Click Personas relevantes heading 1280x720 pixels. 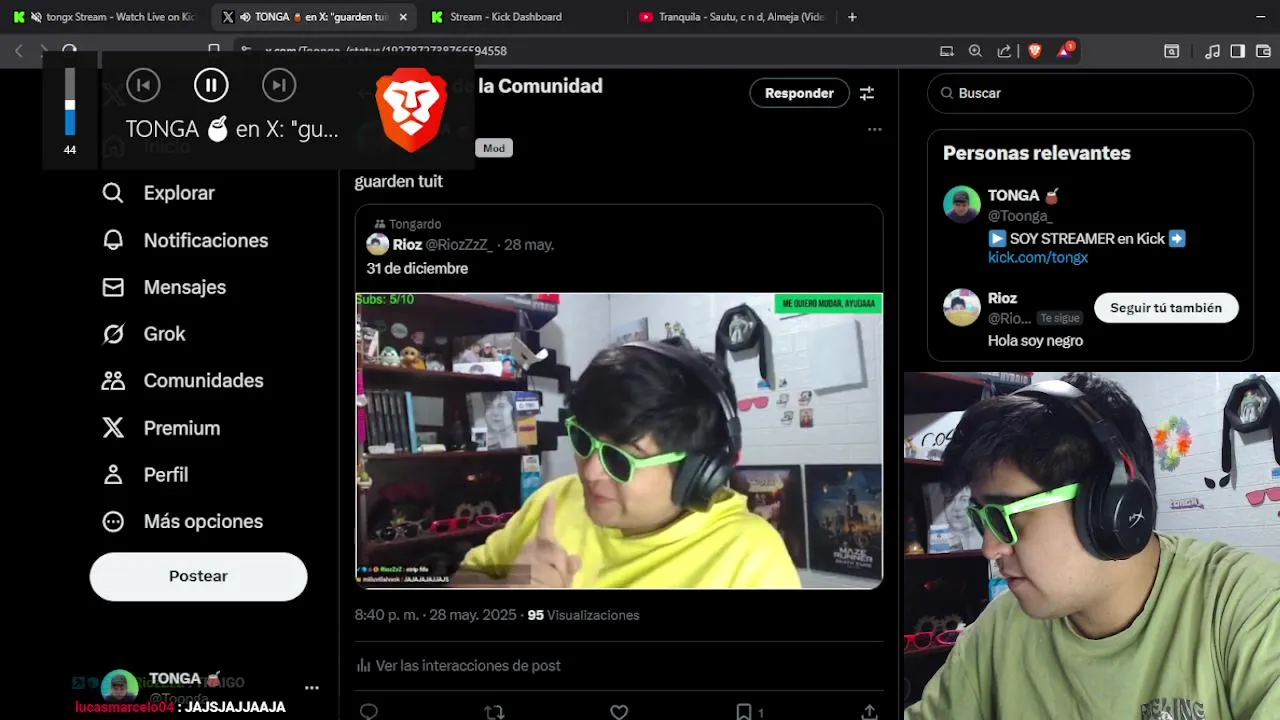1036,153
